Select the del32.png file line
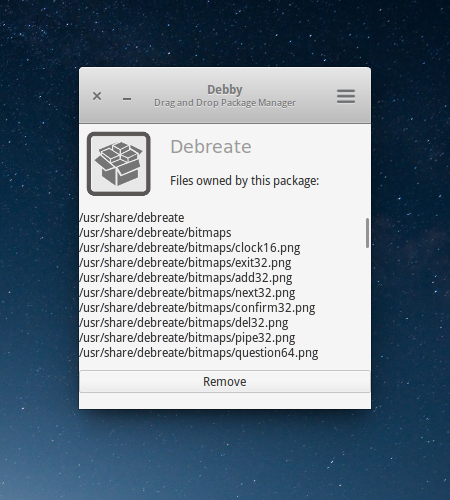 184,323
